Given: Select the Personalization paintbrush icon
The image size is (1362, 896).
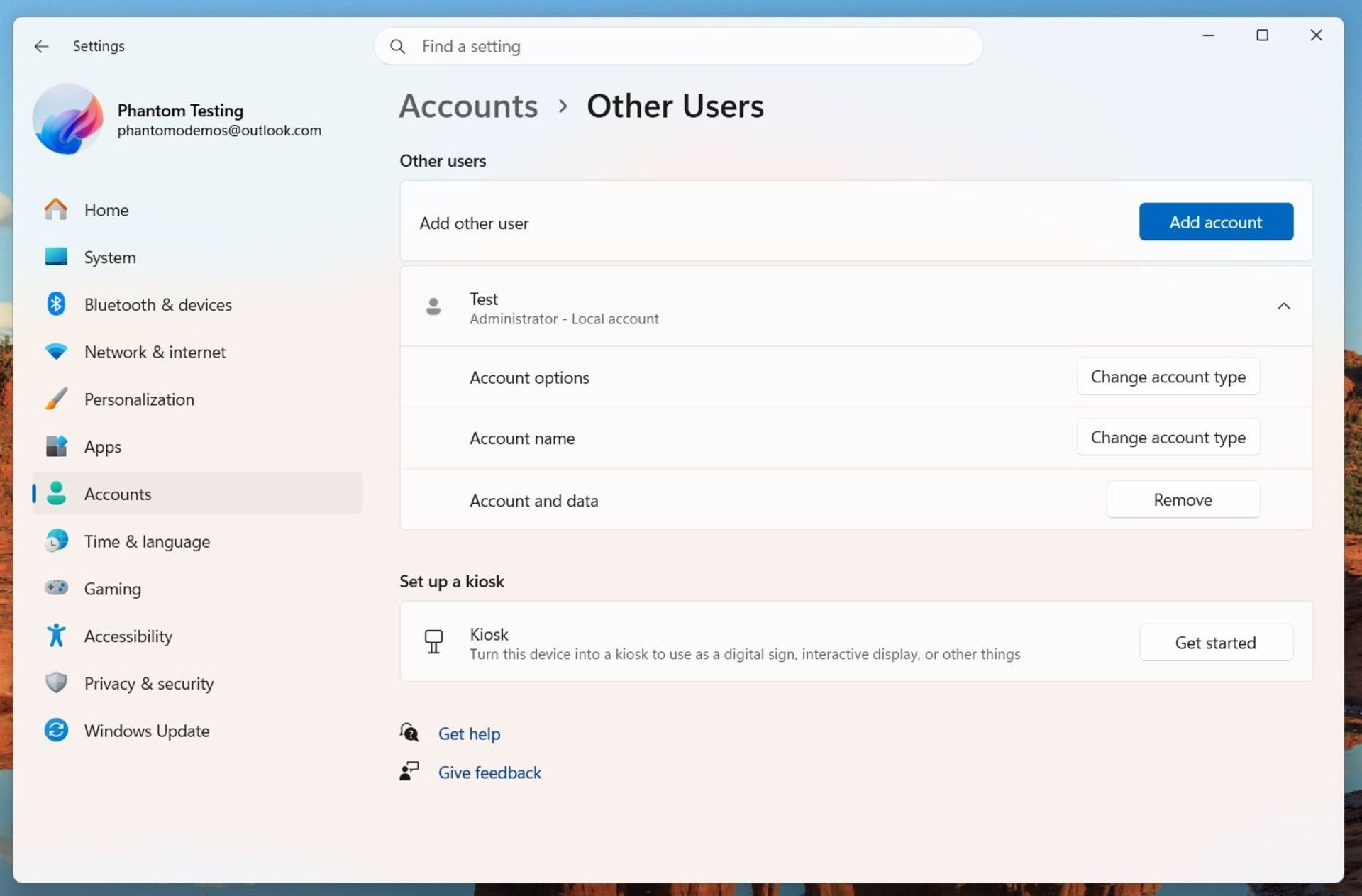Looking at the screenshot, I should click(x=56, y=399).
